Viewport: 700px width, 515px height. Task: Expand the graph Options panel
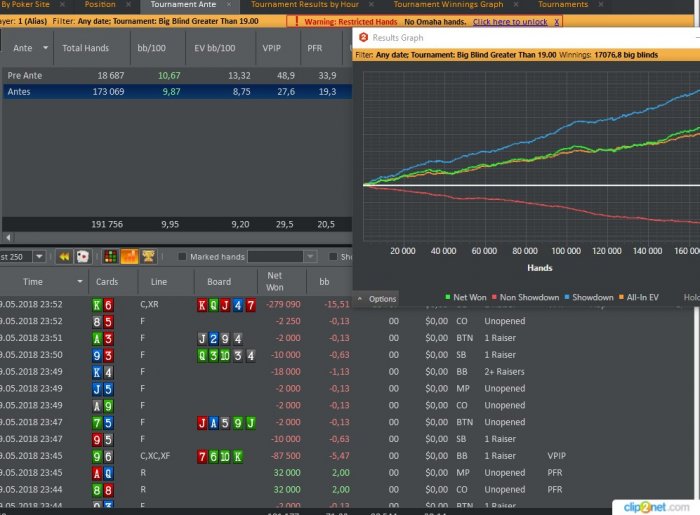pyautogui.click(x=377, y=298)
